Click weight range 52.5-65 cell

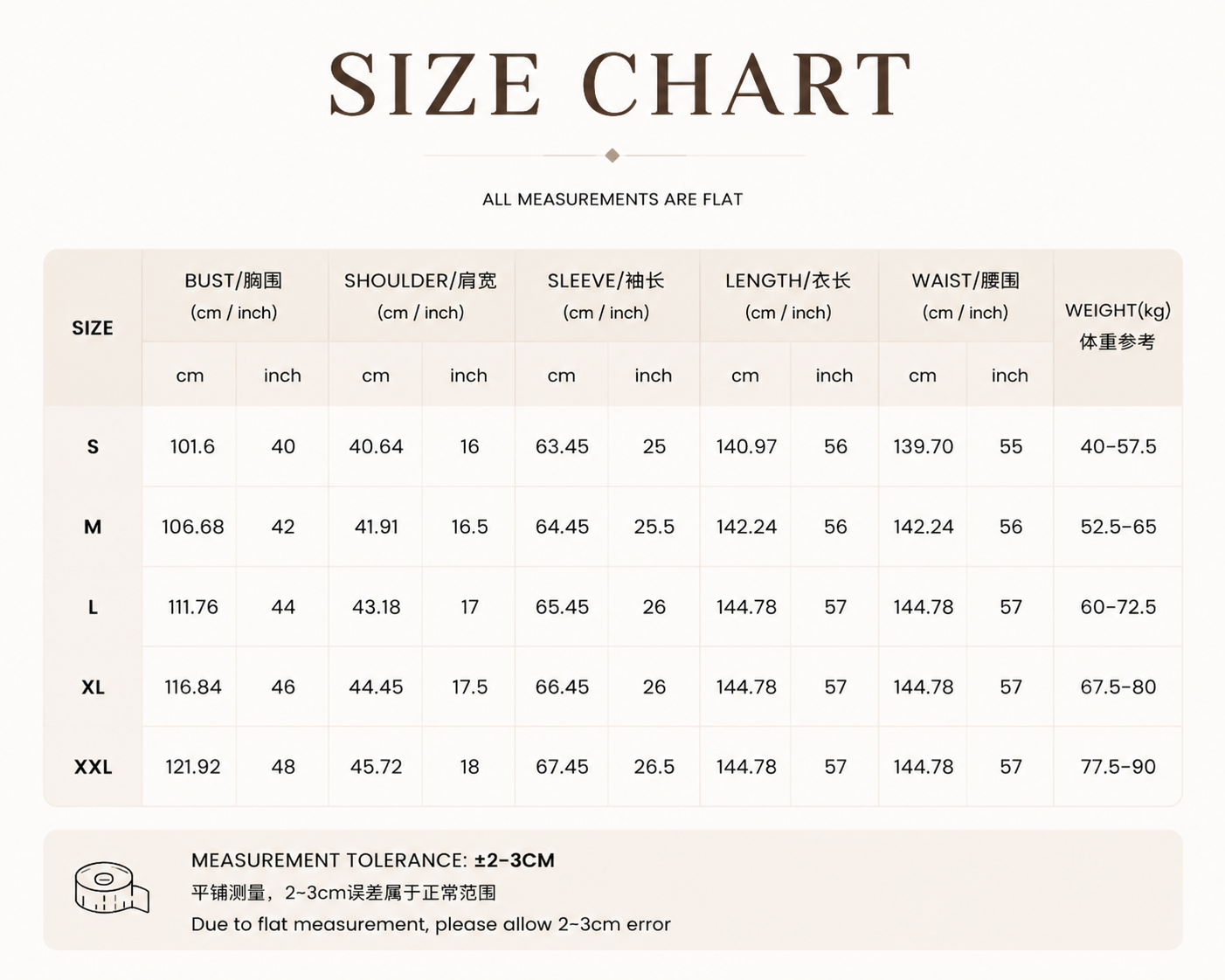pos(1118,527)
